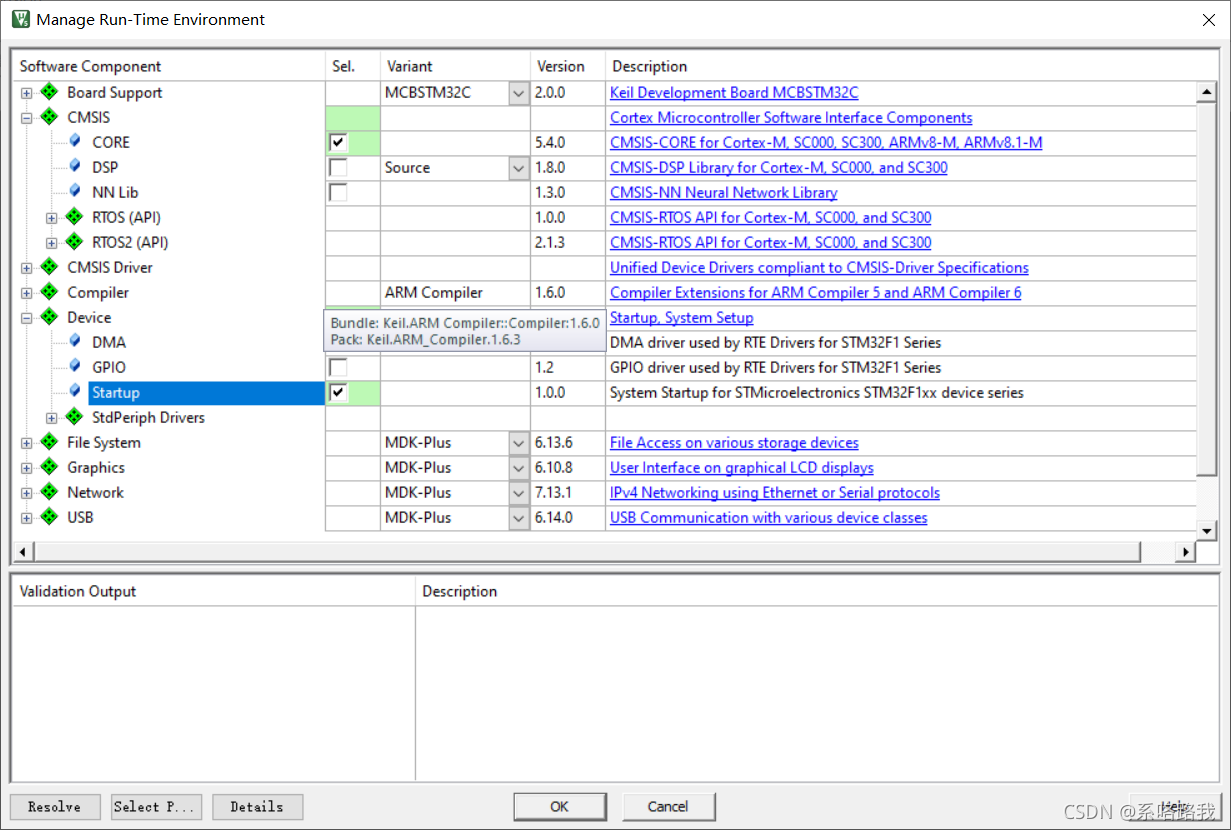Image resolution: width=1231 pixels, height=830 pixels.
Task: Expand the Board Support tree node
Action: tap(27, 93)
